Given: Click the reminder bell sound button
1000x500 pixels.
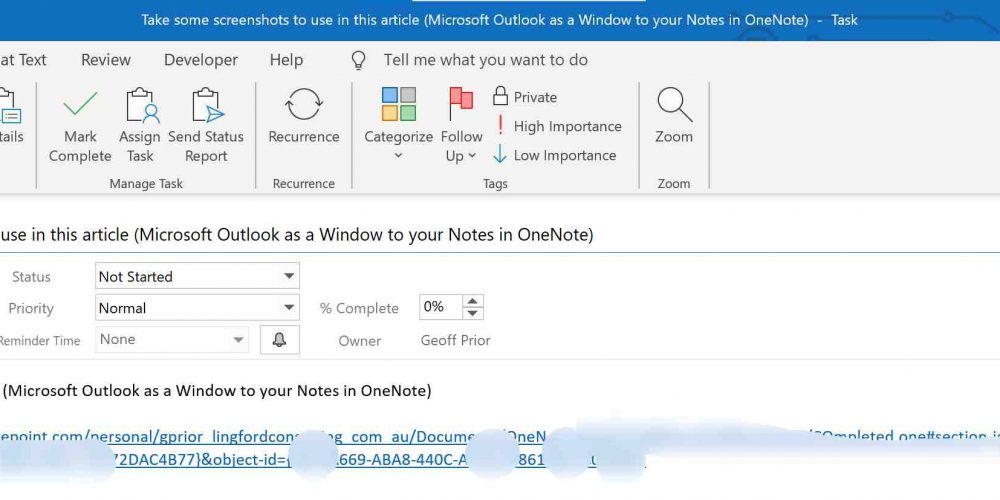Looking at the screenshot, I should (279, 340).
